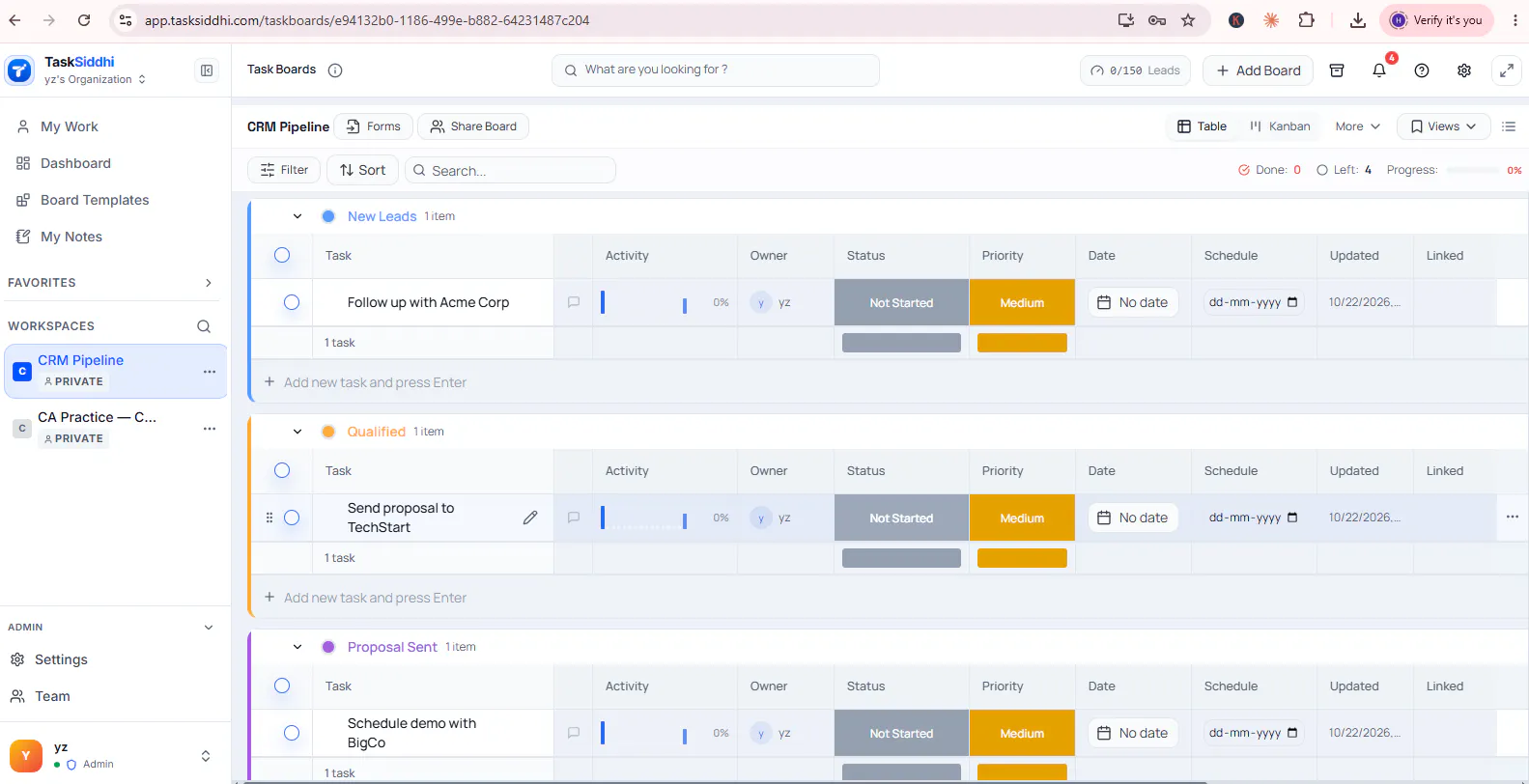Expand the Favorites section
1529x784 pixels.
[x=209, y=283]
